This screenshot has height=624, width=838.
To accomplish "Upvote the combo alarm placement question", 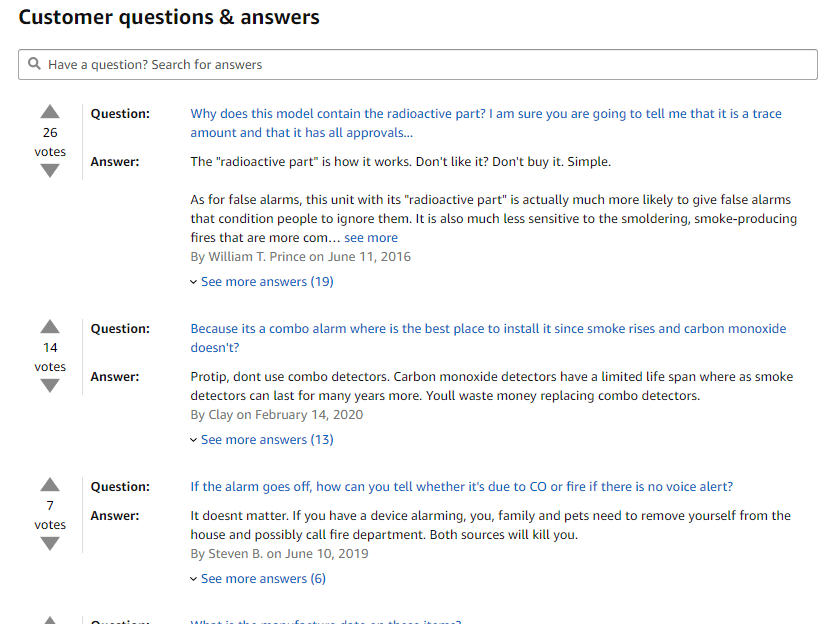I will [50, 326].
